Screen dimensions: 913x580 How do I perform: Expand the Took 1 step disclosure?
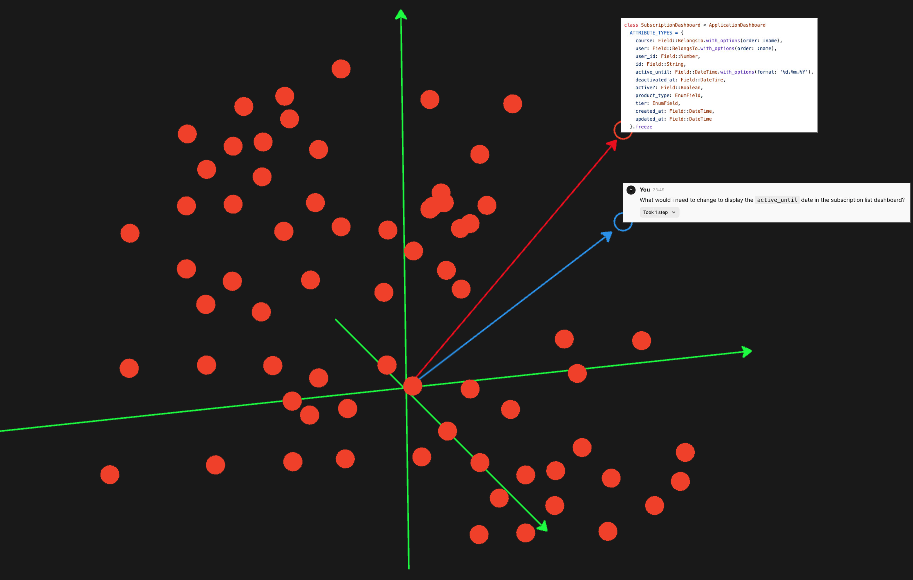657,212
